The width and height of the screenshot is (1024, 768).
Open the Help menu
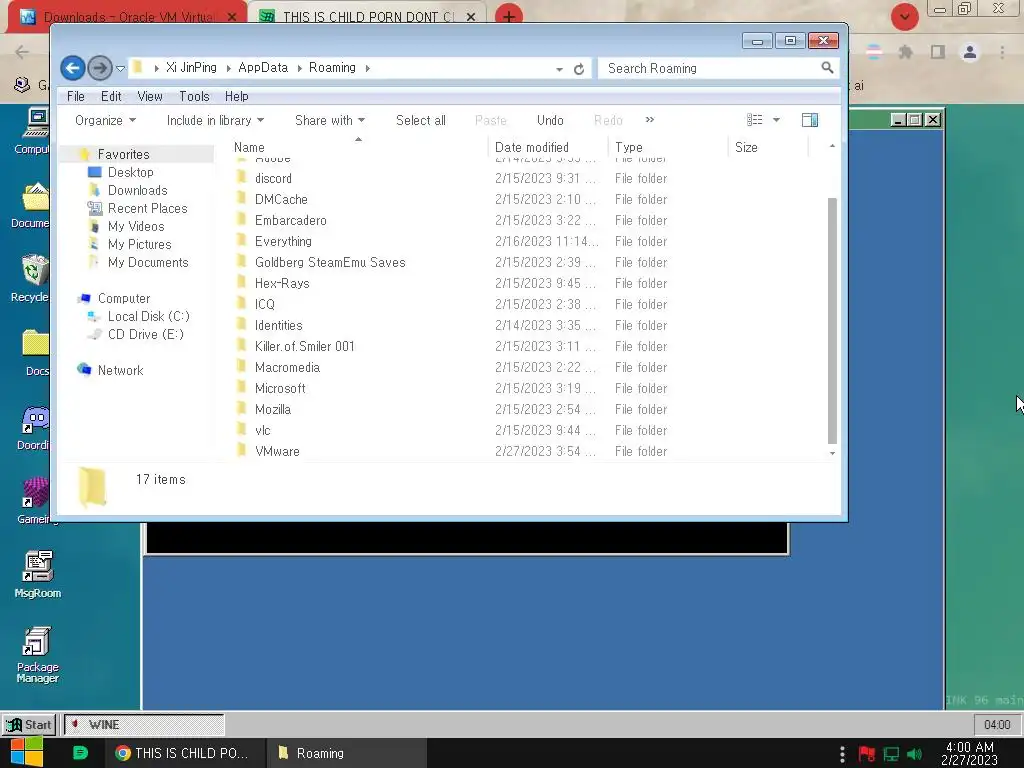coord(236,96)
